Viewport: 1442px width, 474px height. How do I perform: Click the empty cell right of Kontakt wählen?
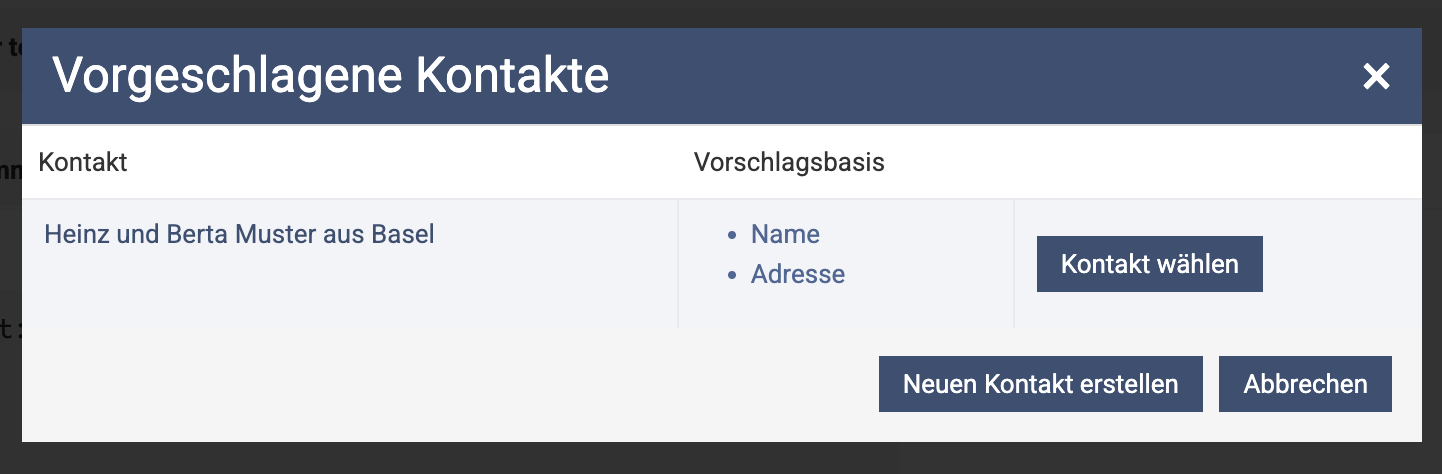(1340, 264)
